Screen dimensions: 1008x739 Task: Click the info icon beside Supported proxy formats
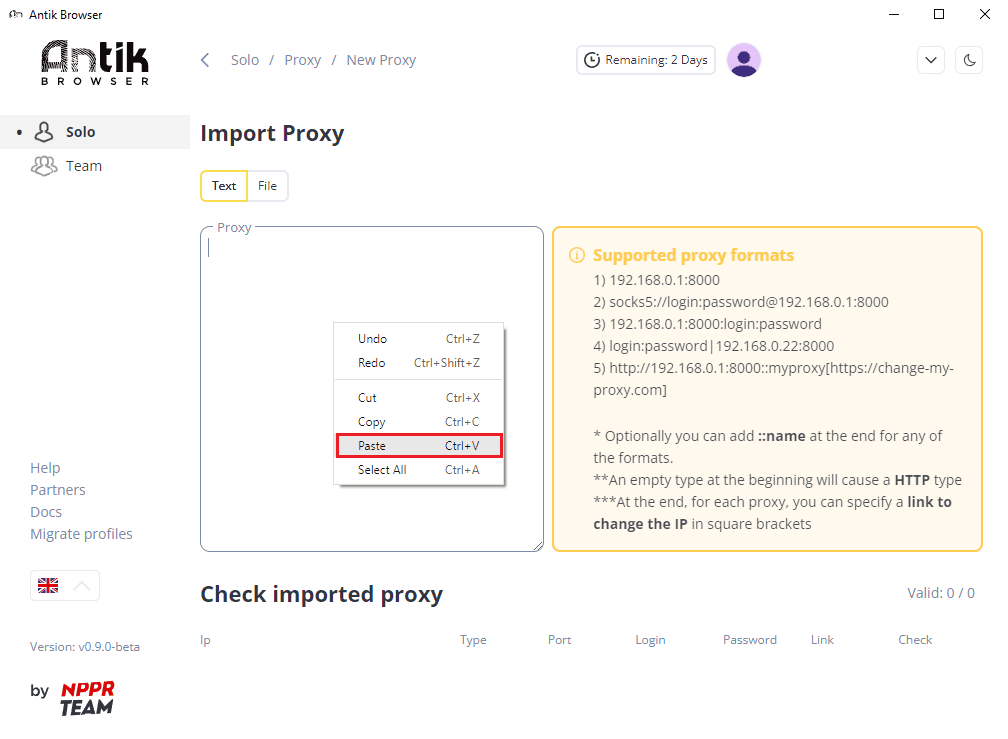tap(577, 255)
